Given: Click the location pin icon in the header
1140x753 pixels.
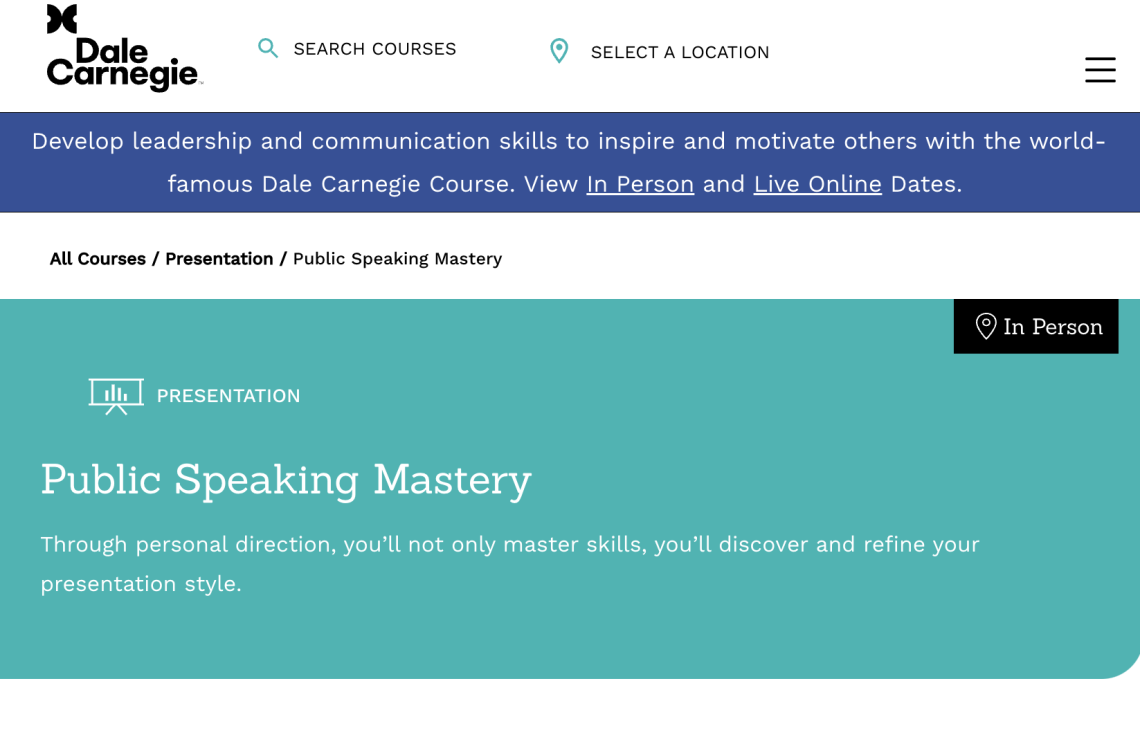Looking at the screenshot, I should pos(559,50).
